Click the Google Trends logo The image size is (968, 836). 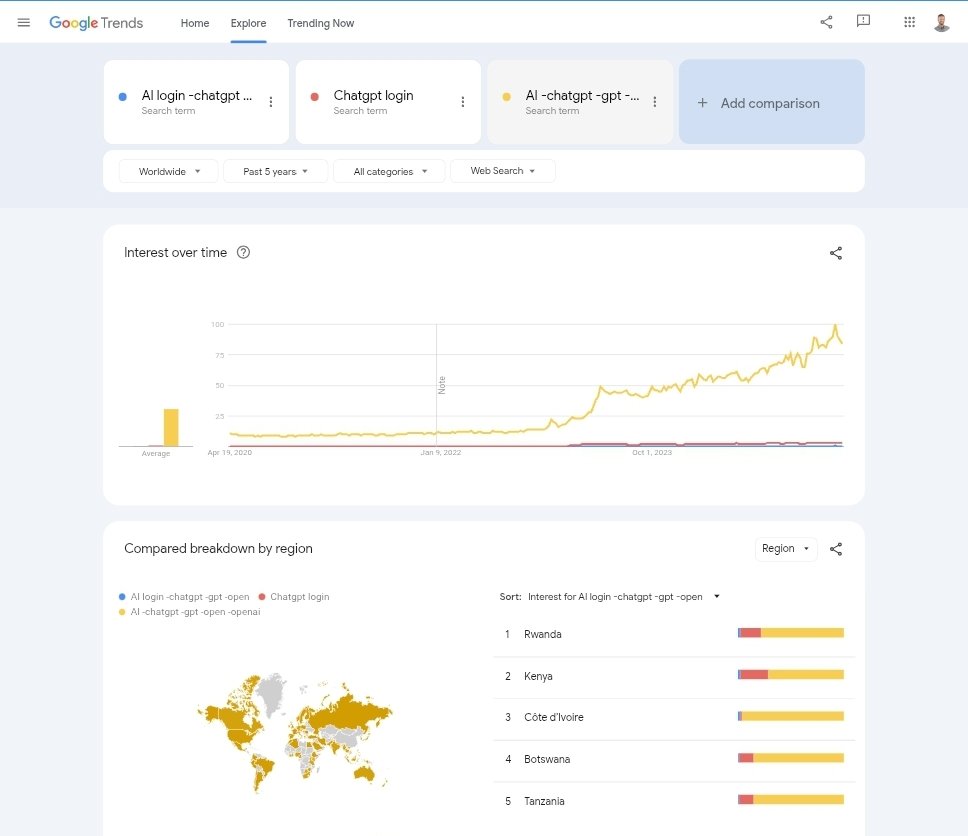tap(96, 23)
